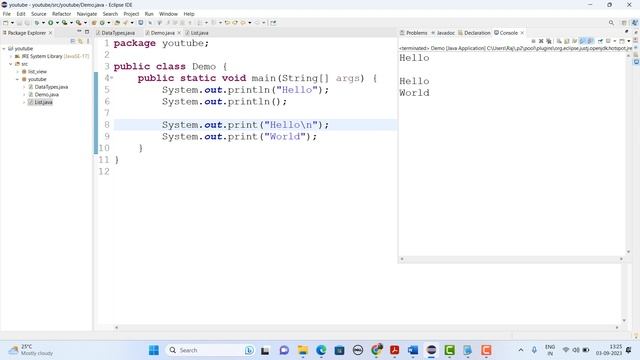Click the Open Type toolbar icon
The image size is (640, 360).
click(117, 23)
